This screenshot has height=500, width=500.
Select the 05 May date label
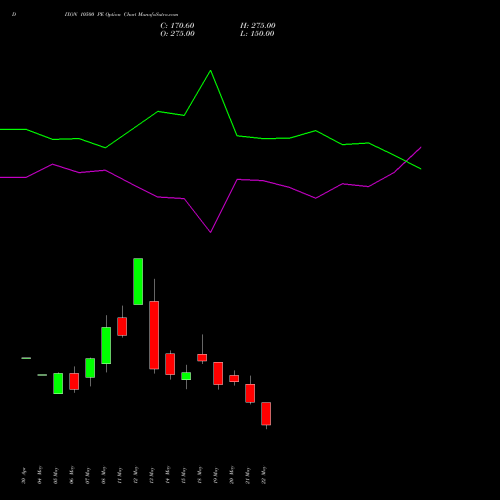coord(56,475)
